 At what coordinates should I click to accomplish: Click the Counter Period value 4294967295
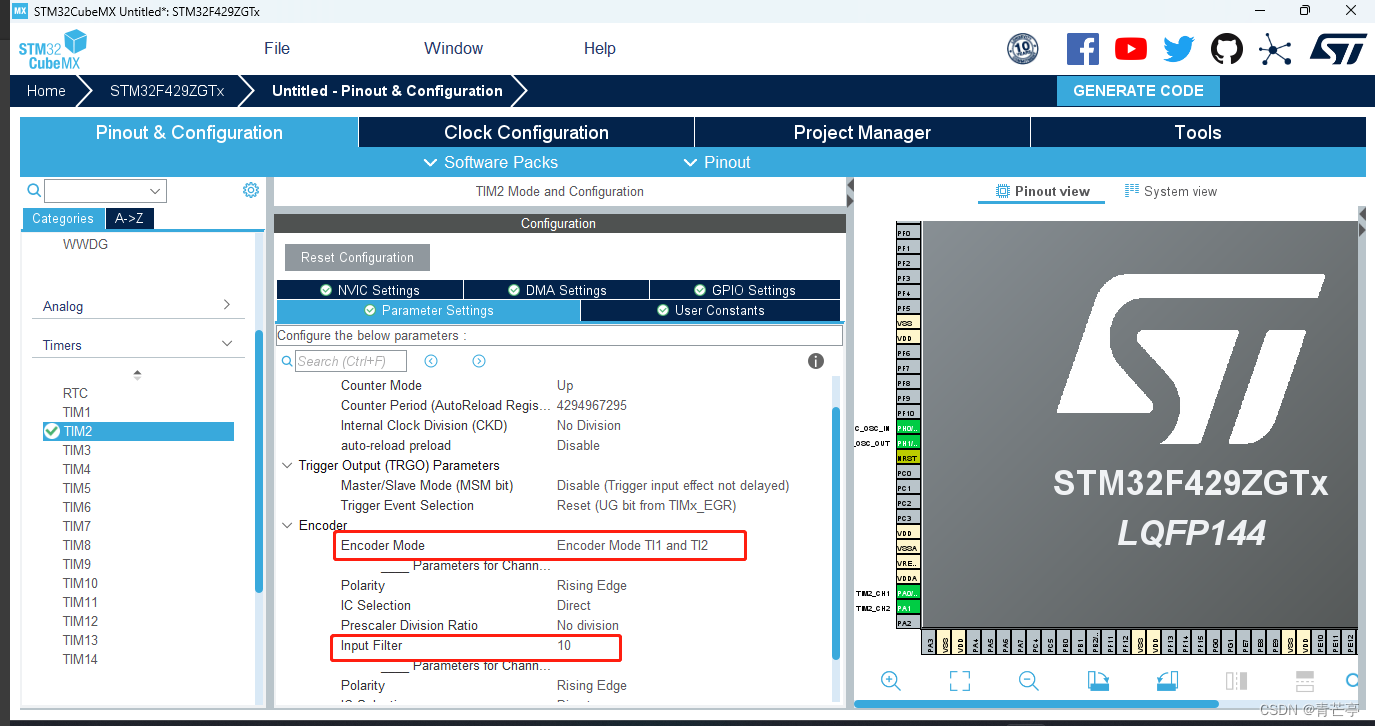[x=592, y=406]
